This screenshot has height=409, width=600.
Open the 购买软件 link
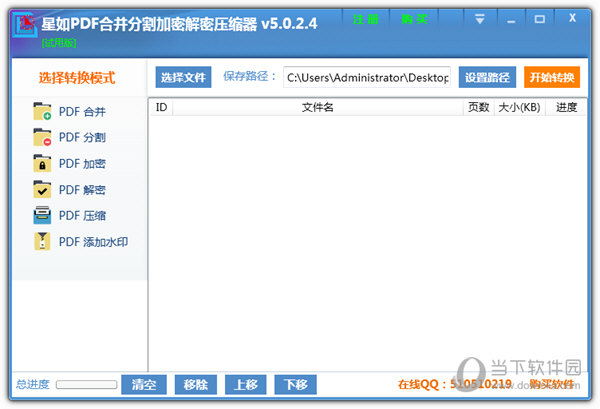pyautogui.click(x=551, y=384)
